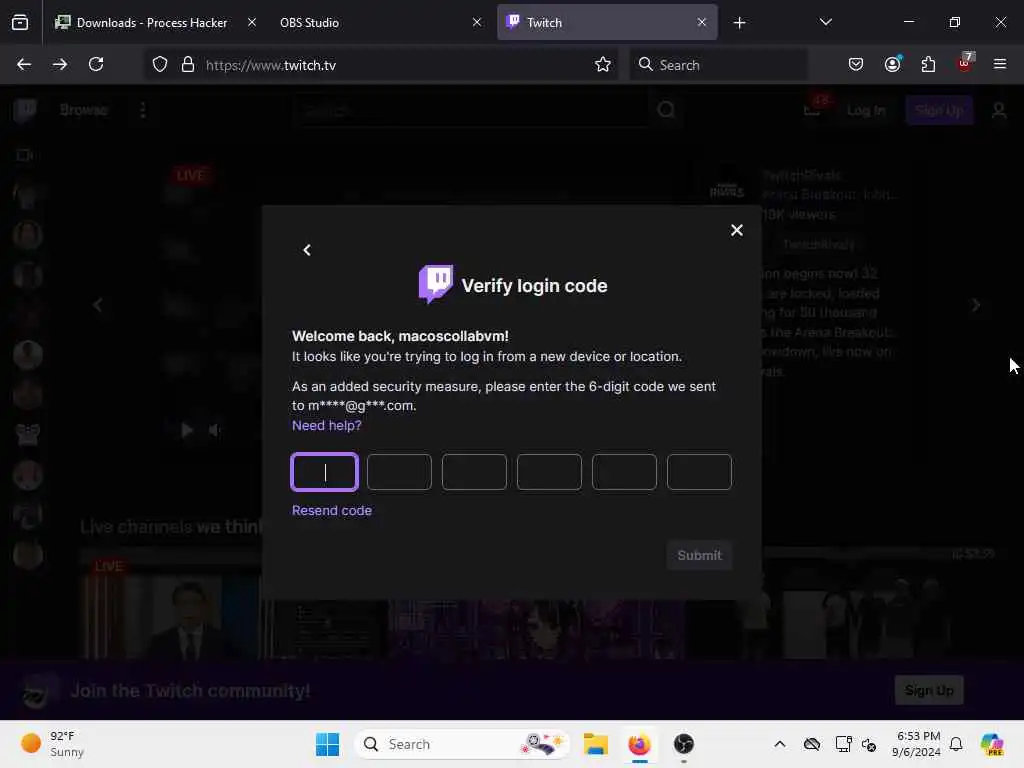This screenshot has height=768, width=1024.
Task: Focus the fourth digit code box
Action: point(549,472)
